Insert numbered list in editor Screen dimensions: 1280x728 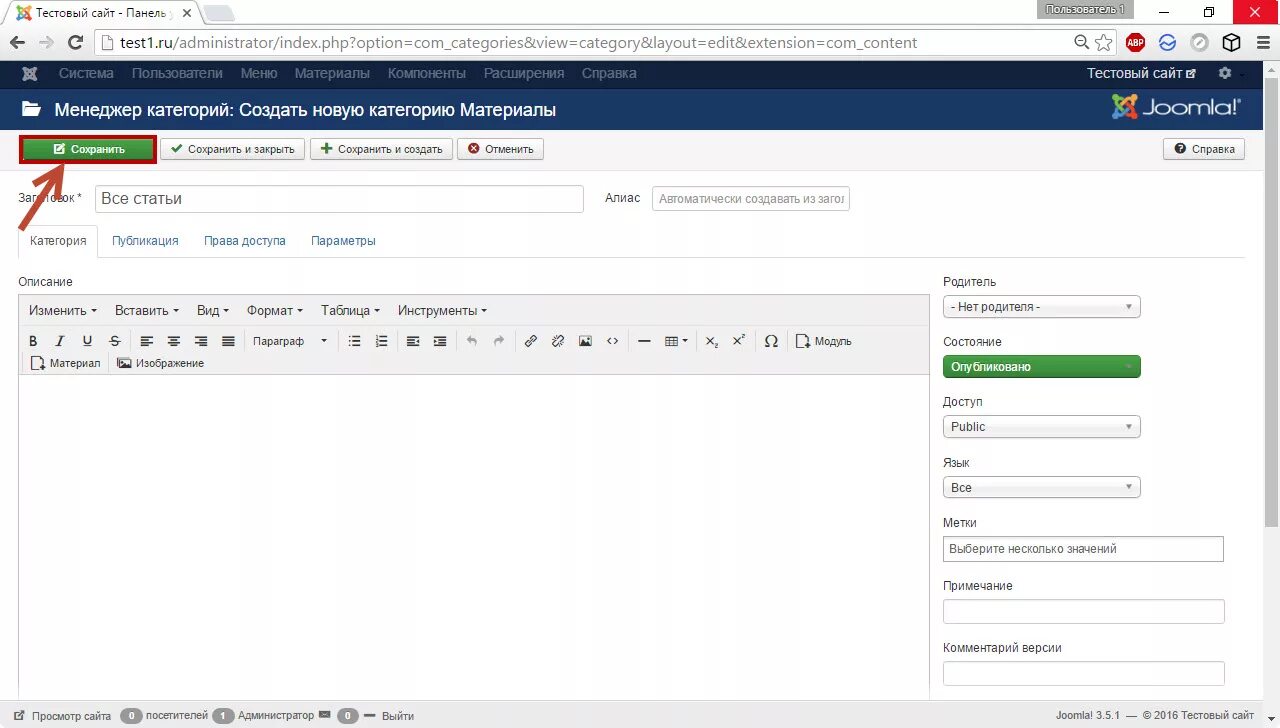tap(381, 341)
